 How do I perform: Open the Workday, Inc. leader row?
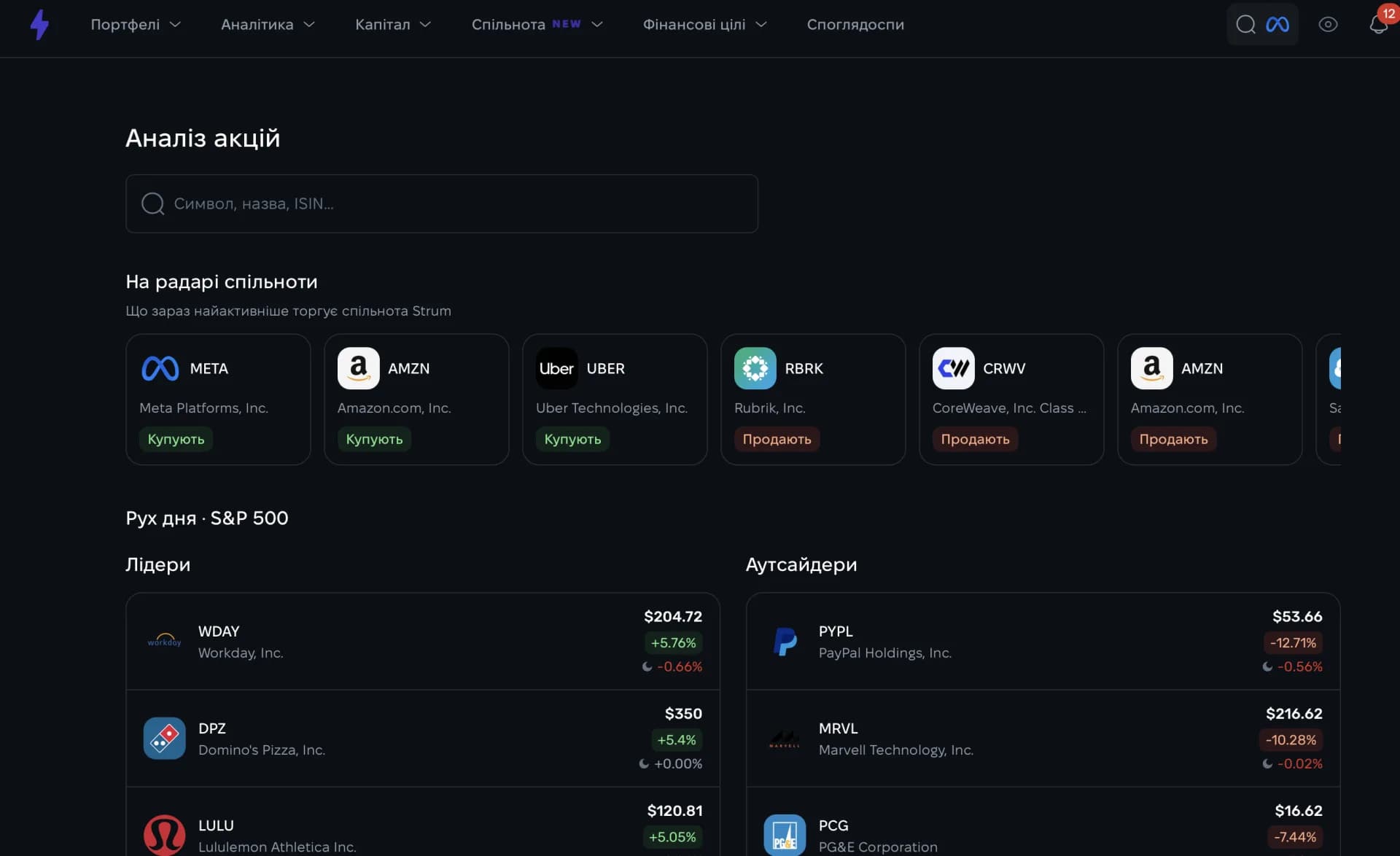[423, 641]
